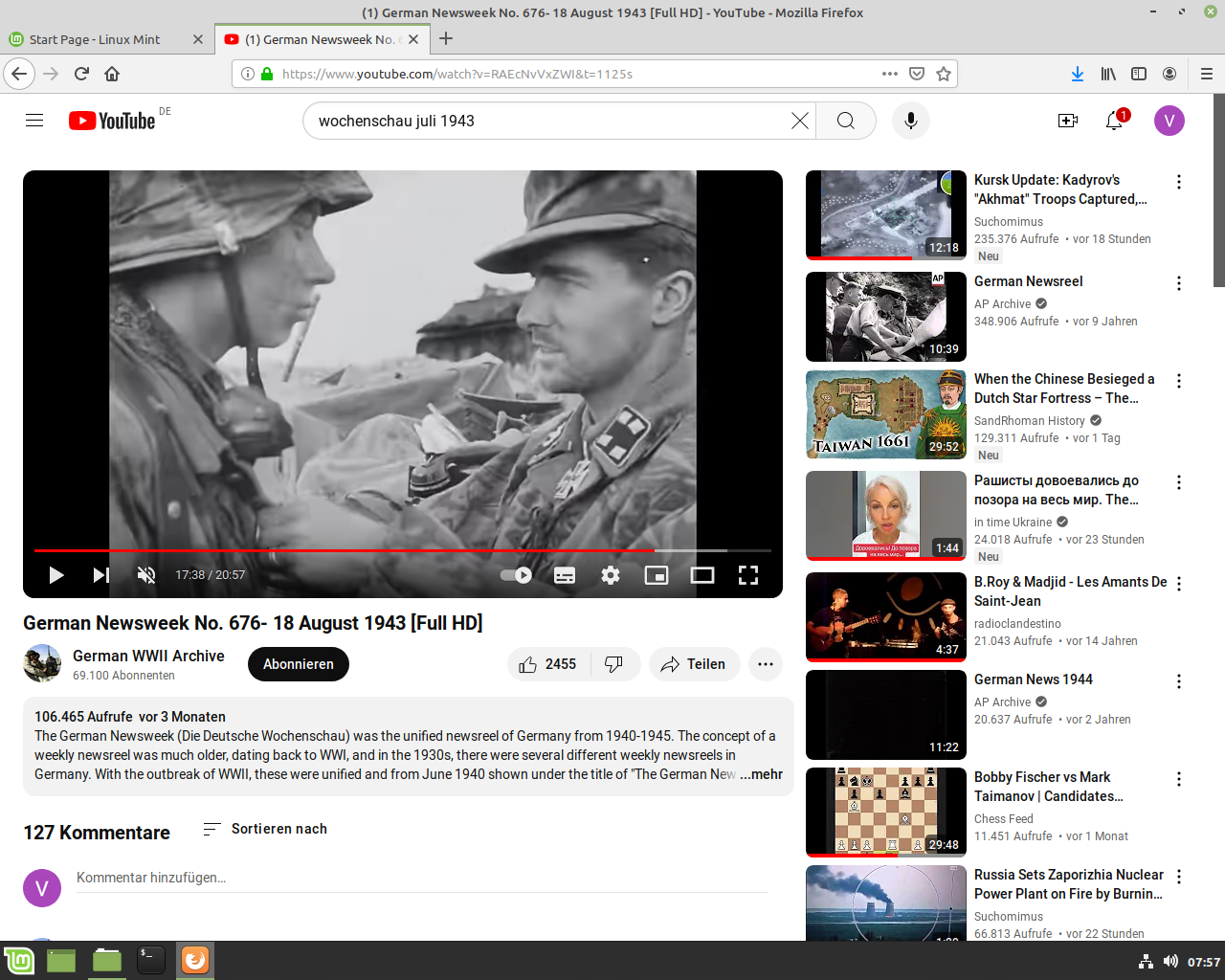Click the Teilen share button
Viewport: 1225px width, 980px height.
pyautogui.click(x=695, y=664)
